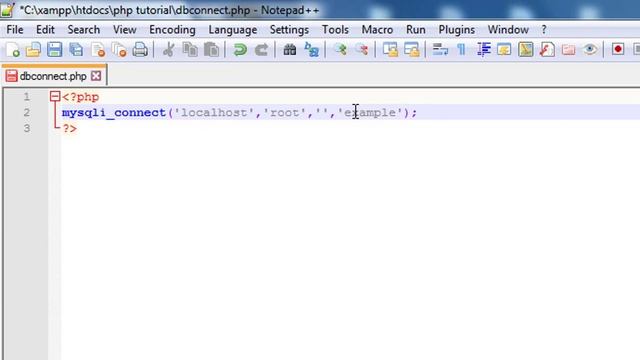Open the Window menu

point(508,30)
